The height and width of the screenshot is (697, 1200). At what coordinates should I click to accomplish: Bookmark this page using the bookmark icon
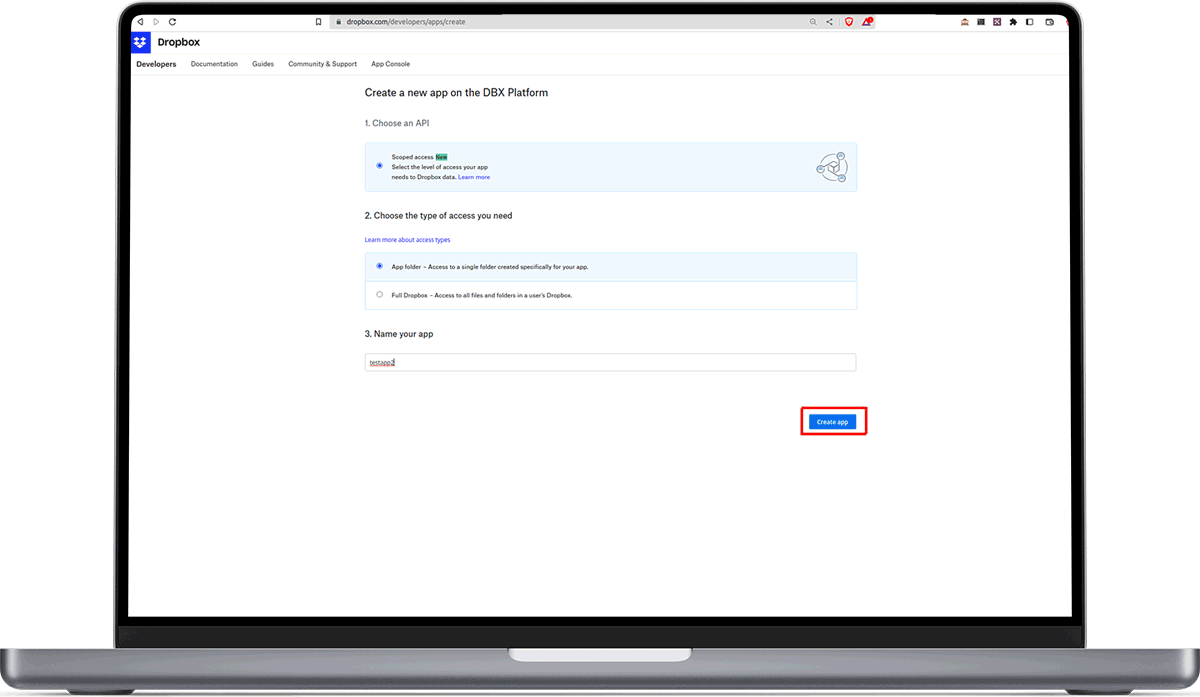point(318,21)
